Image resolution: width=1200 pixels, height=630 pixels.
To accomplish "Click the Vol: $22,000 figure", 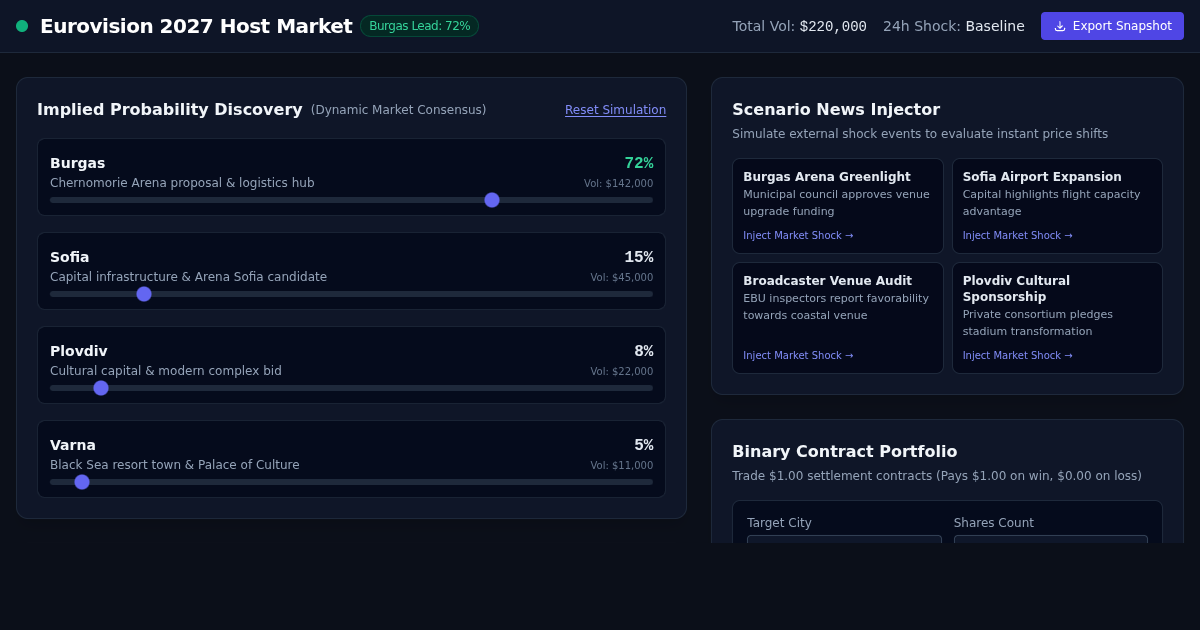I will 622,372.
